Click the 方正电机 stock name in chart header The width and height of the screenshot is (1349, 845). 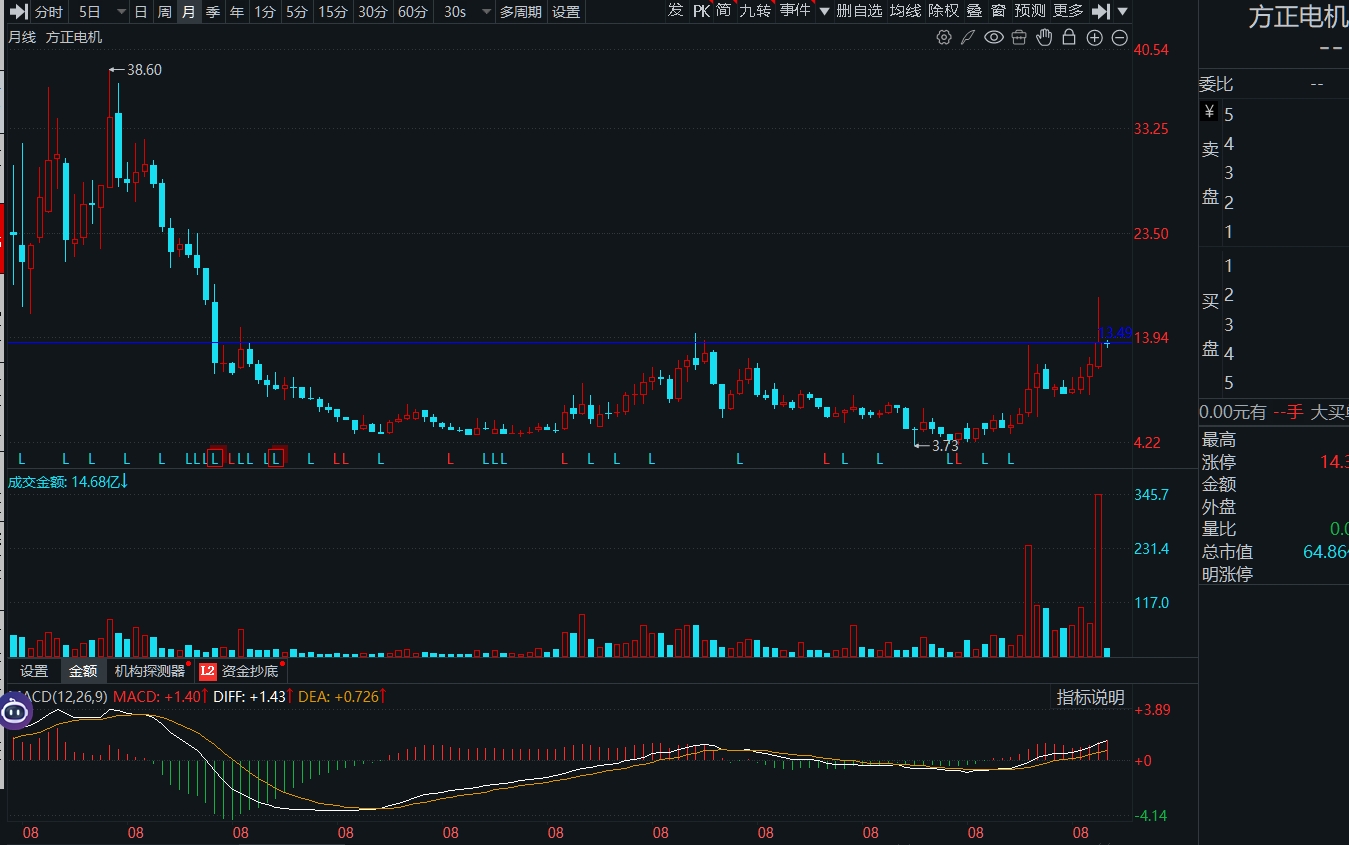[x=74, y=37]
